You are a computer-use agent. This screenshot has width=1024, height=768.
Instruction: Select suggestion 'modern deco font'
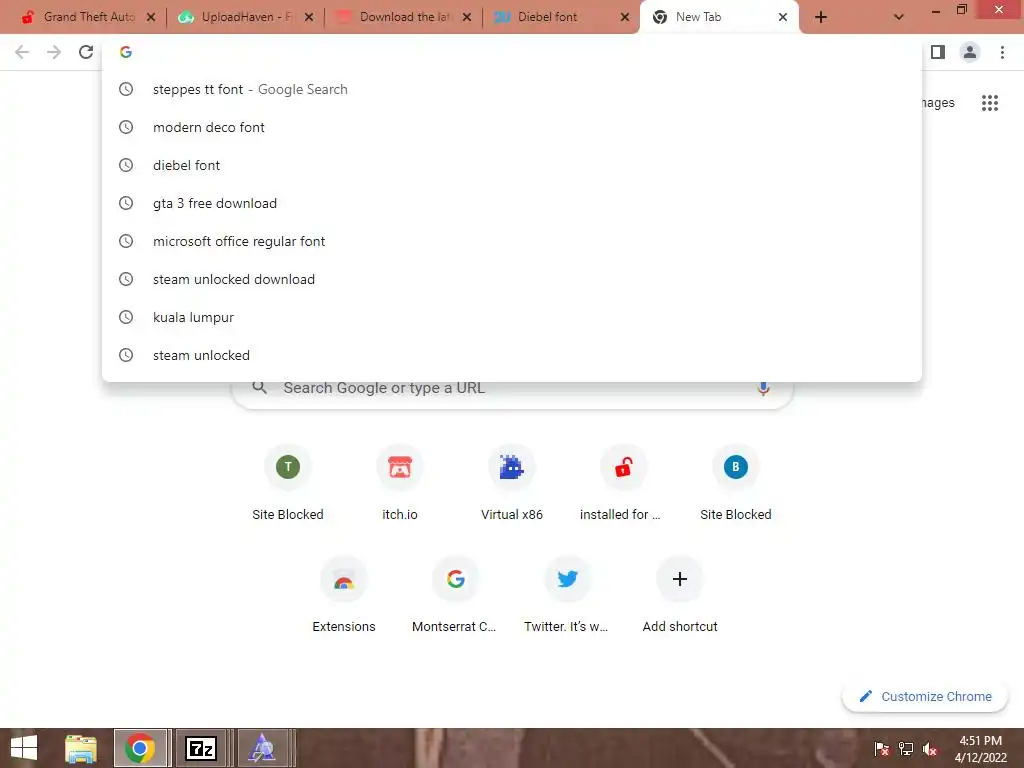(511, 127)
